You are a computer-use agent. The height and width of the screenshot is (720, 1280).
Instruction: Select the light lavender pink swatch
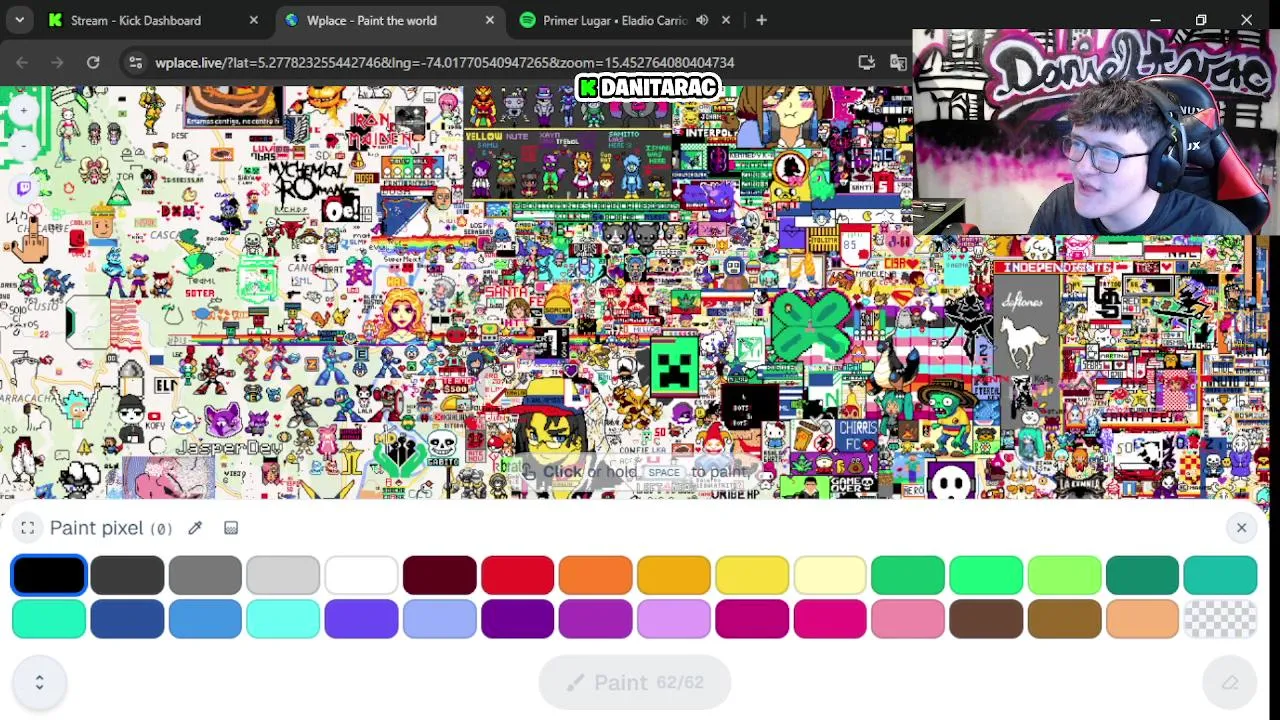(673, 619)
